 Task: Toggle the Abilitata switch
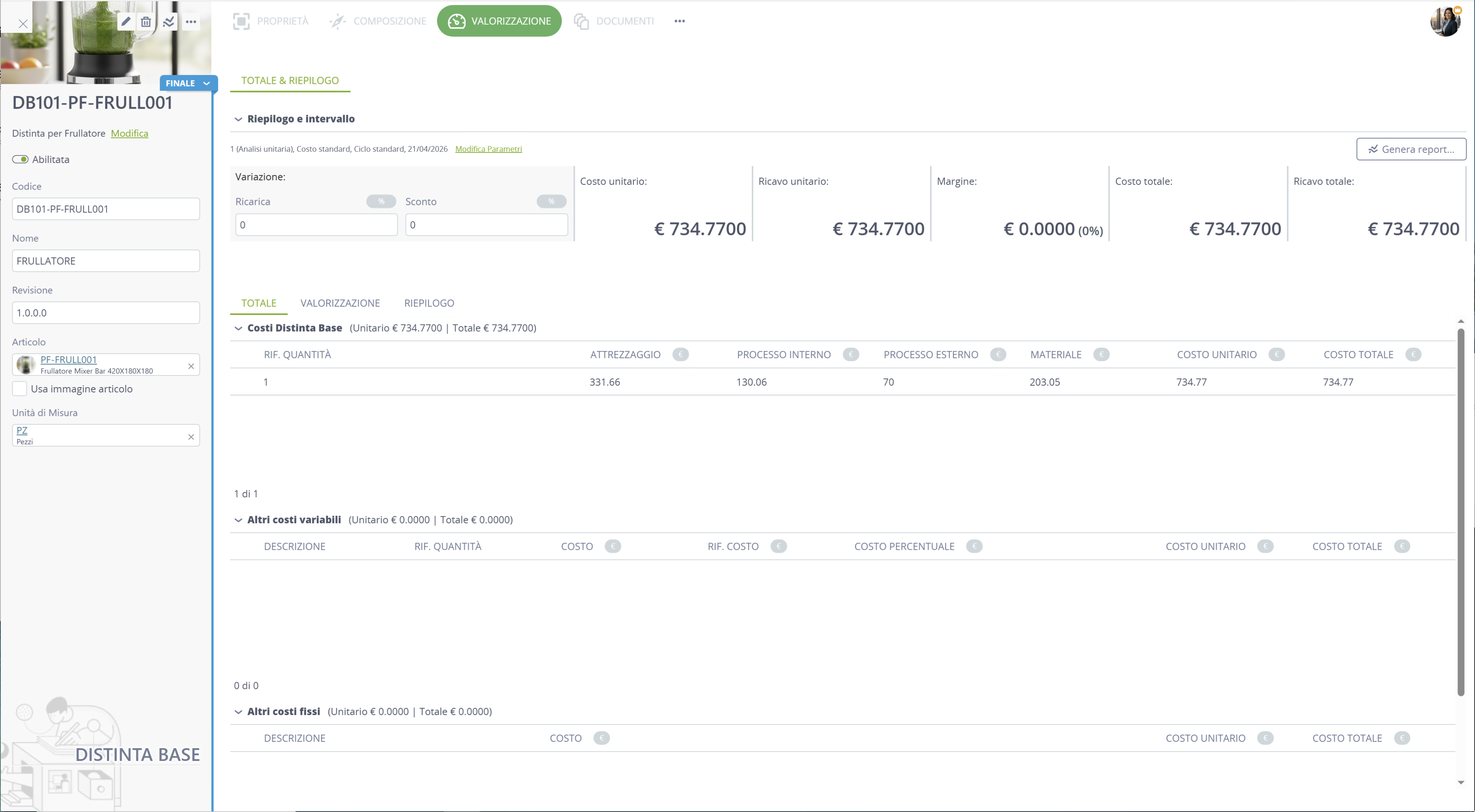tap(20, 159)
